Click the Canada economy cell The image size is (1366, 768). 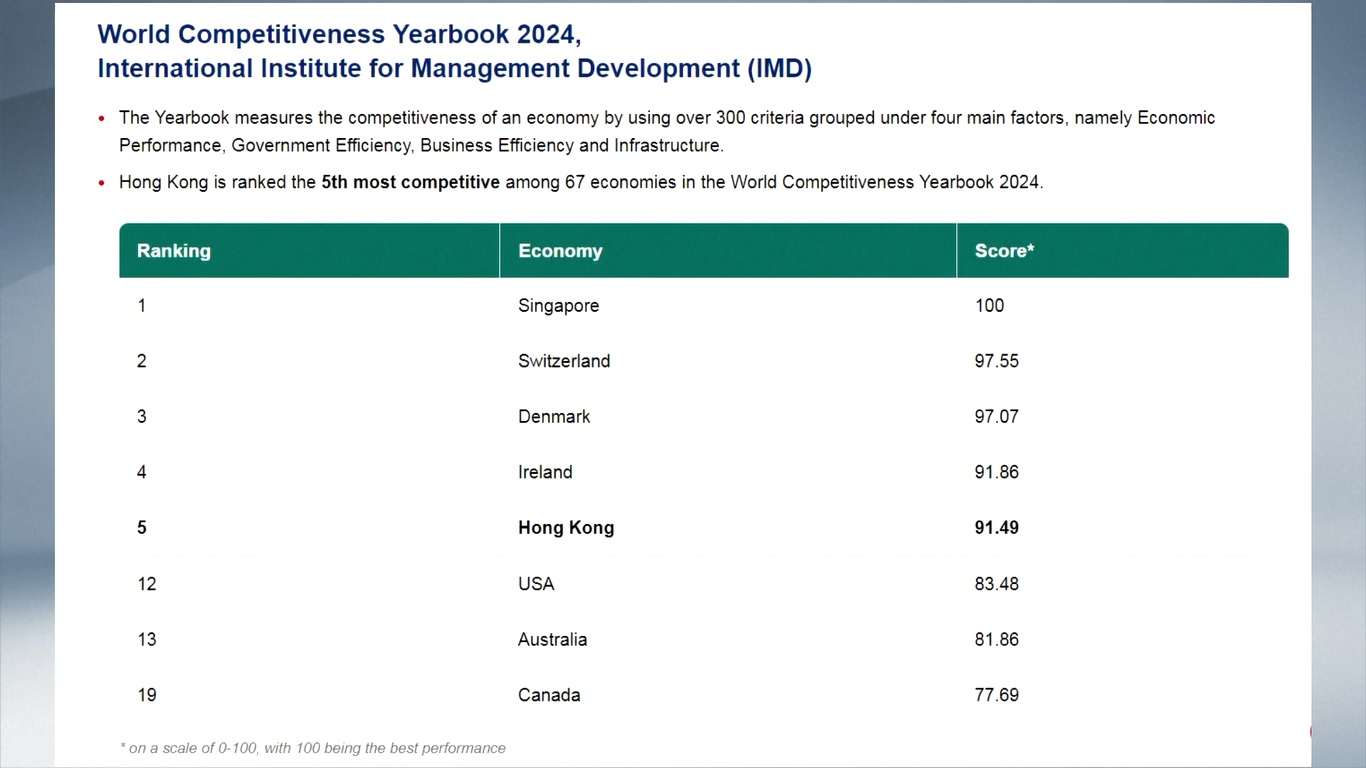[x=549, y=695]
